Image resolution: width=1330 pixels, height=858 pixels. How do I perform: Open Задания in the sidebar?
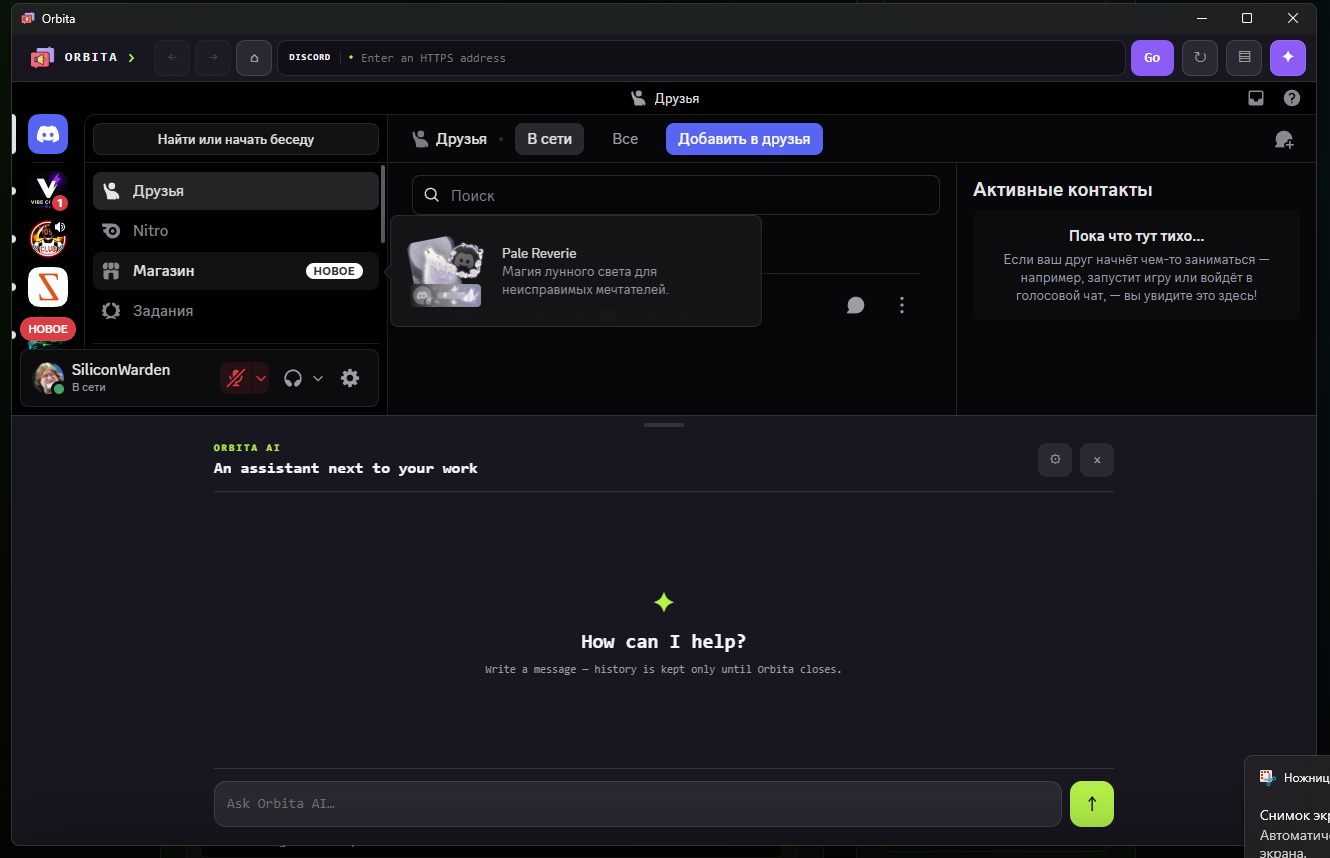click(x=236, y=311)
